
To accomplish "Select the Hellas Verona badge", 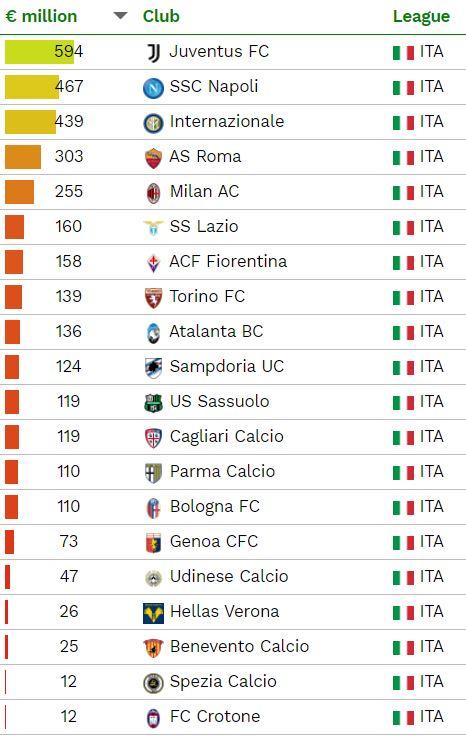I will point(153,613).
